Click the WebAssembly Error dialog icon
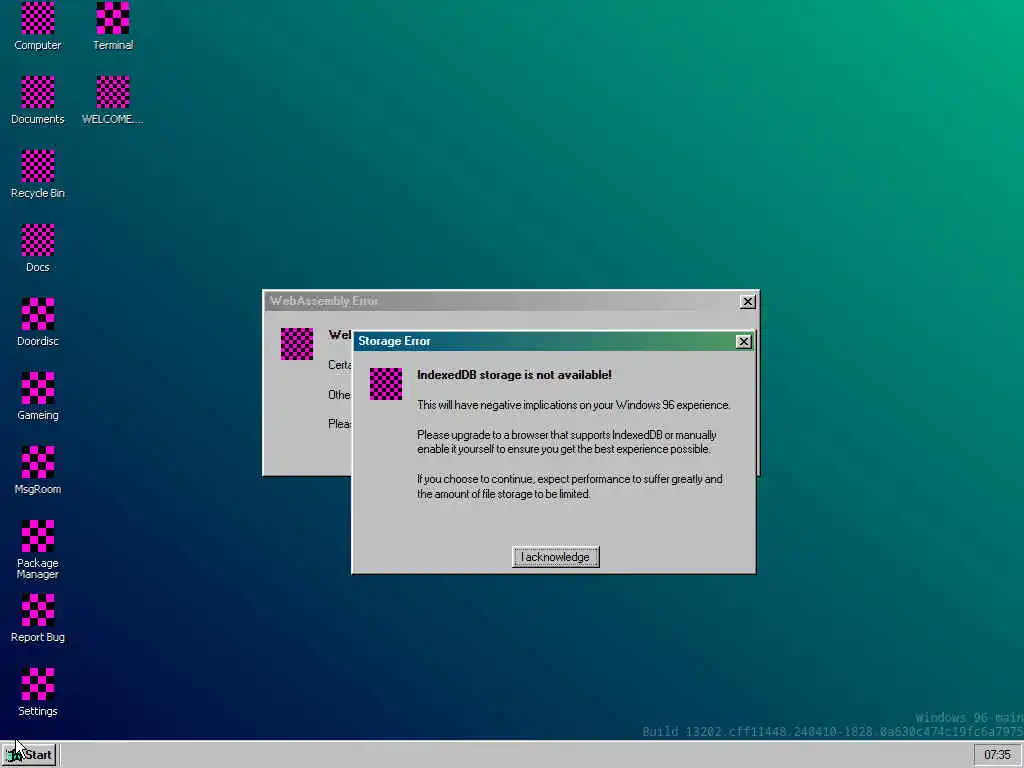The image size is (1024, 768). pos(297,344)
